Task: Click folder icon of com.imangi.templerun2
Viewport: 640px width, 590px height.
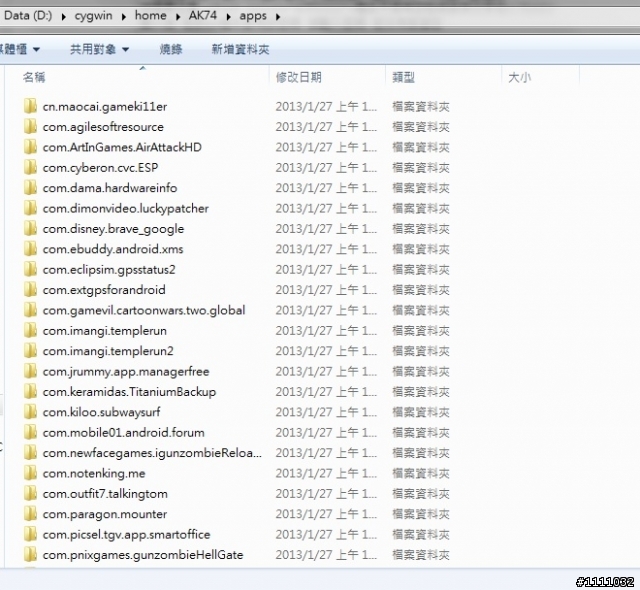Action: tap(31, 351)
